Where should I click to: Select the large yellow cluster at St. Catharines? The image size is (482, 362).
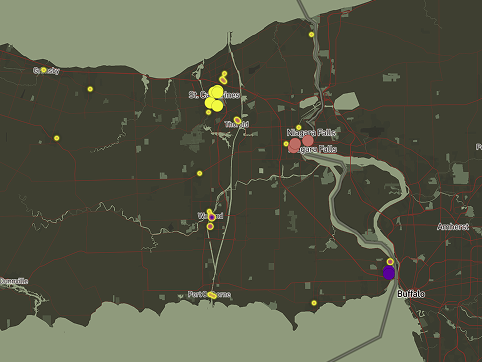tap(214, 99)
